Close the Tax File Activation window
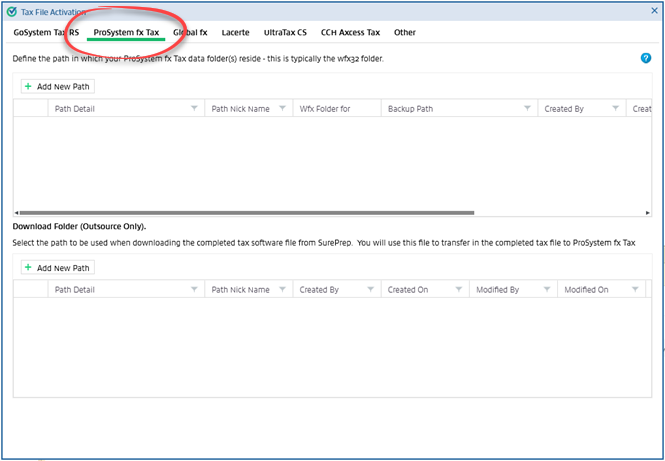Image resolution: width=665 pixels, height=461 pixels. tap(652, 11)
